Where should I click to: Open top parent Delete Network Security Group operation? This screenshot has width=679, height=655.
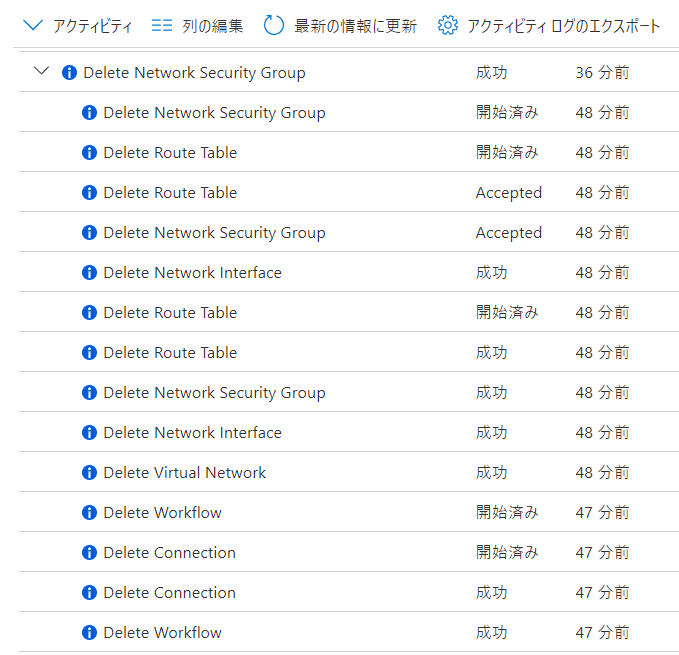(194, 73)
